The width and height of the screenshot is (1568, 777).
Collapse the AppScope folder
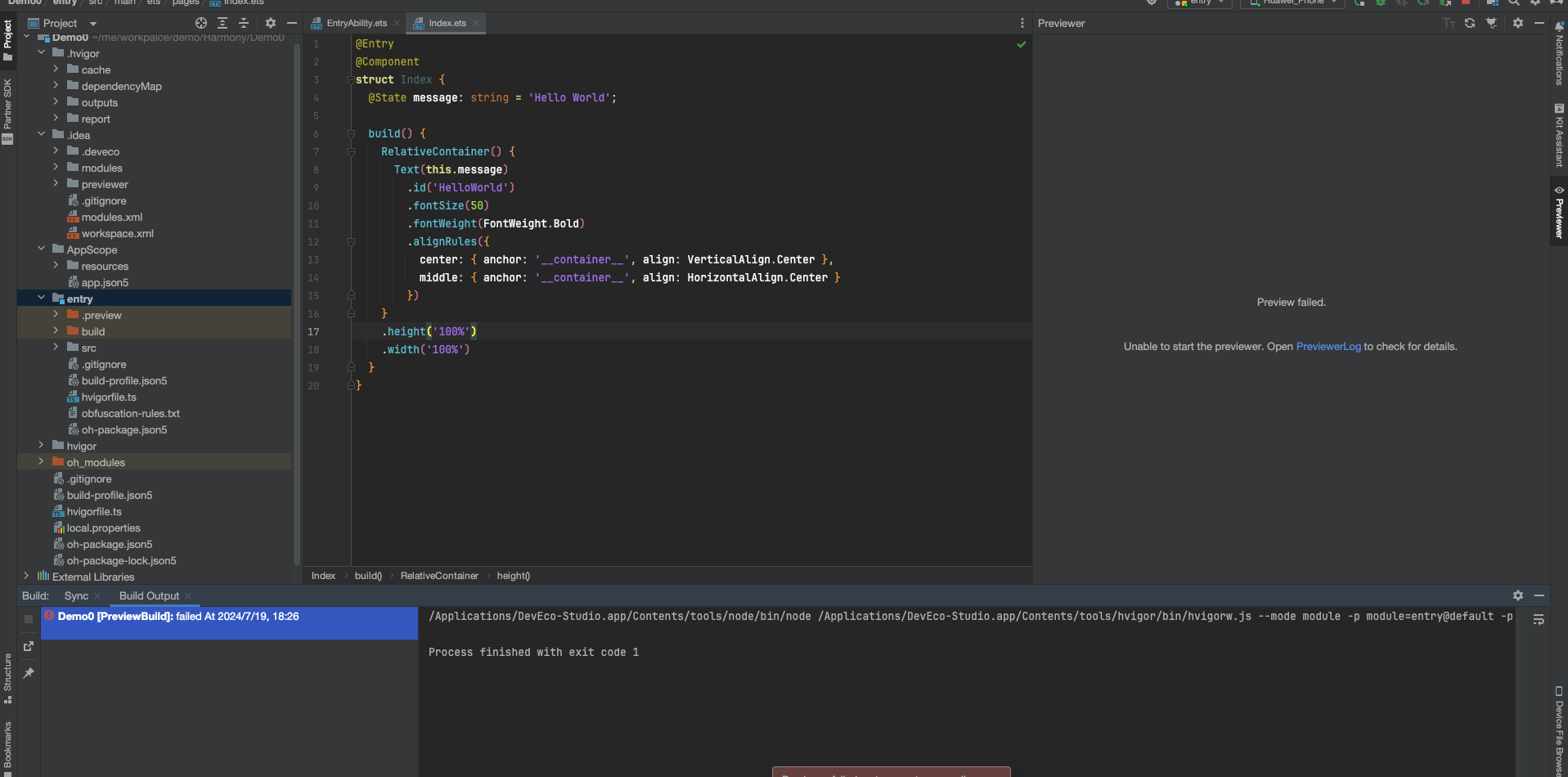[41, 249]
